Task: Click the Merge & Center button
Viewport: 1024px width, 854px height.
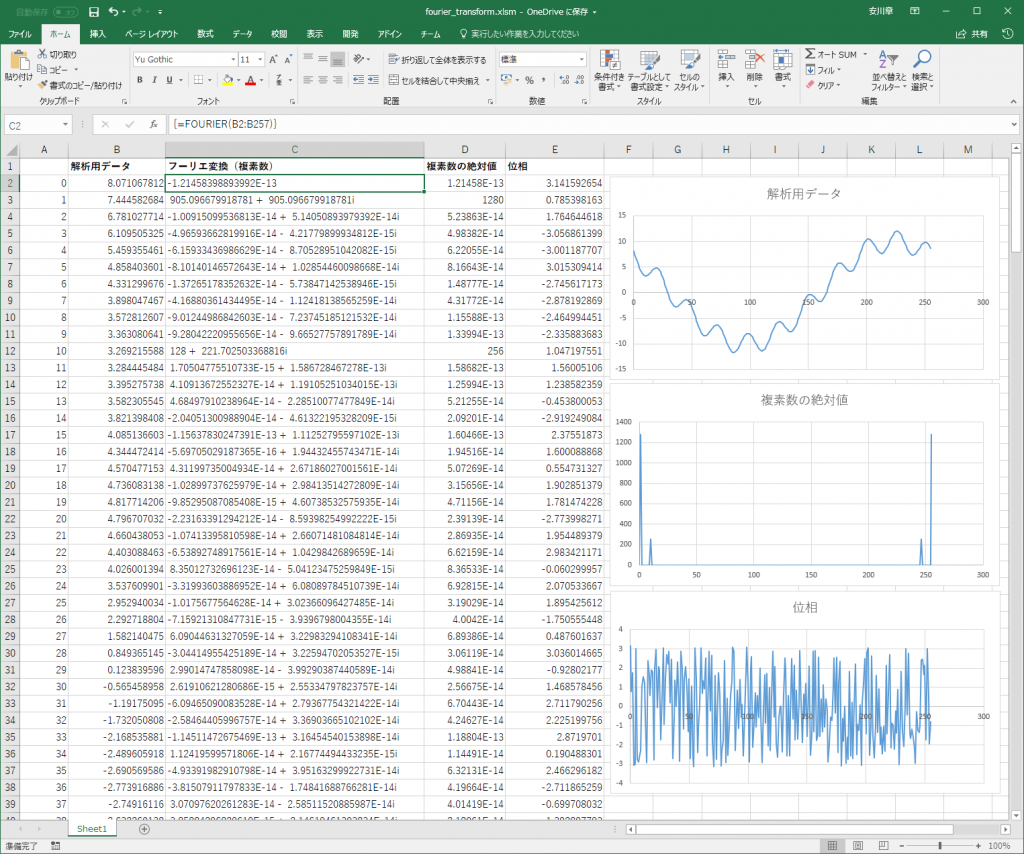Action: point(434,80)
